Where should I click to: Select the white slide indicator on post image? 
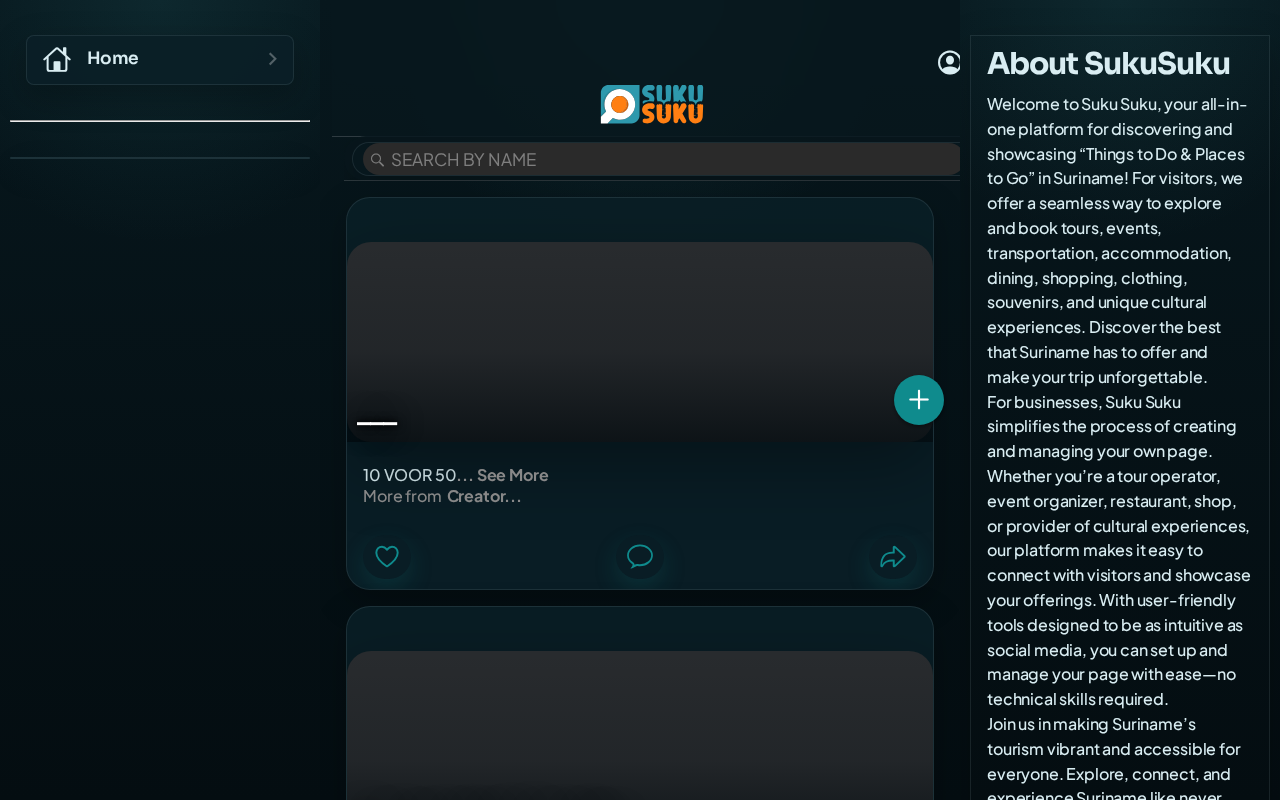377,424
